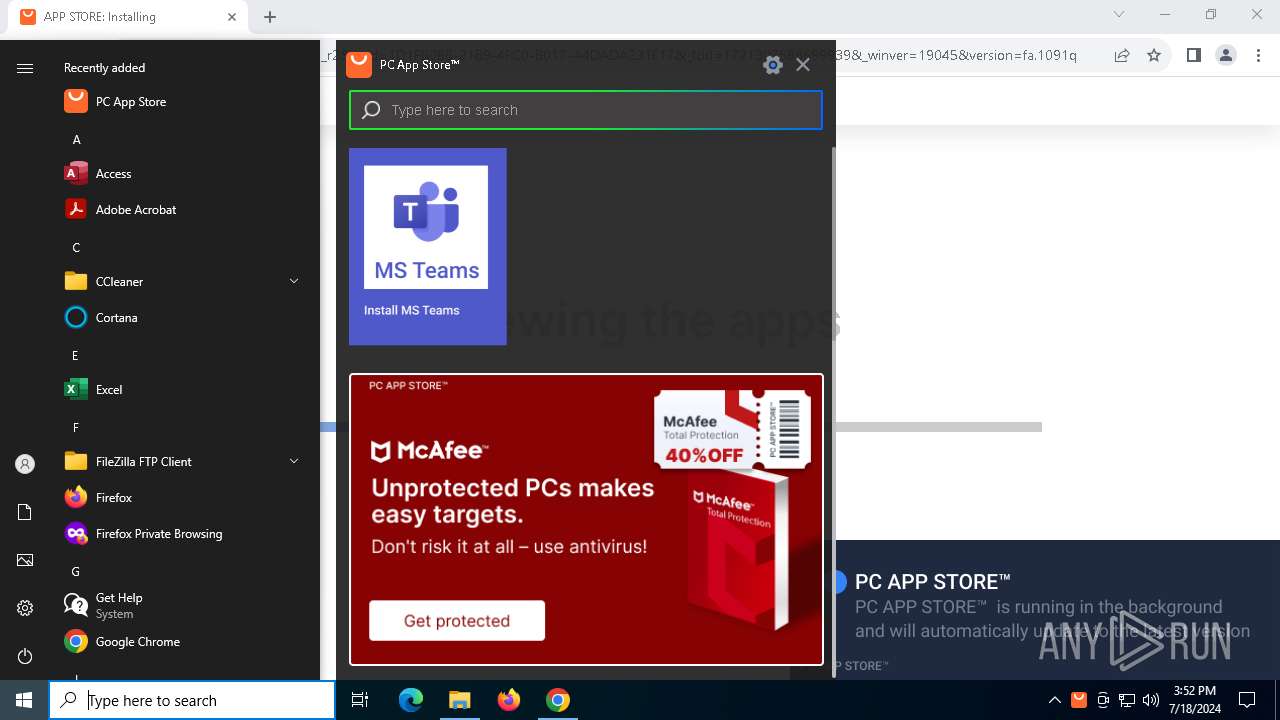
Task: Open PC App Store settings gear
Action: [772, 65]
